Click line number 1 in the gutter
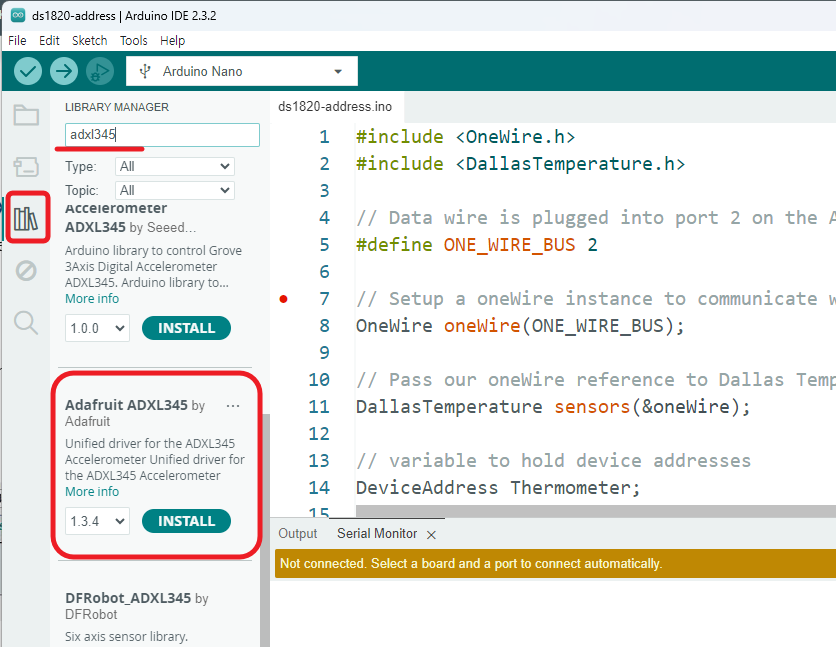The height and width of the screenshot is (647, 836). 324,137
